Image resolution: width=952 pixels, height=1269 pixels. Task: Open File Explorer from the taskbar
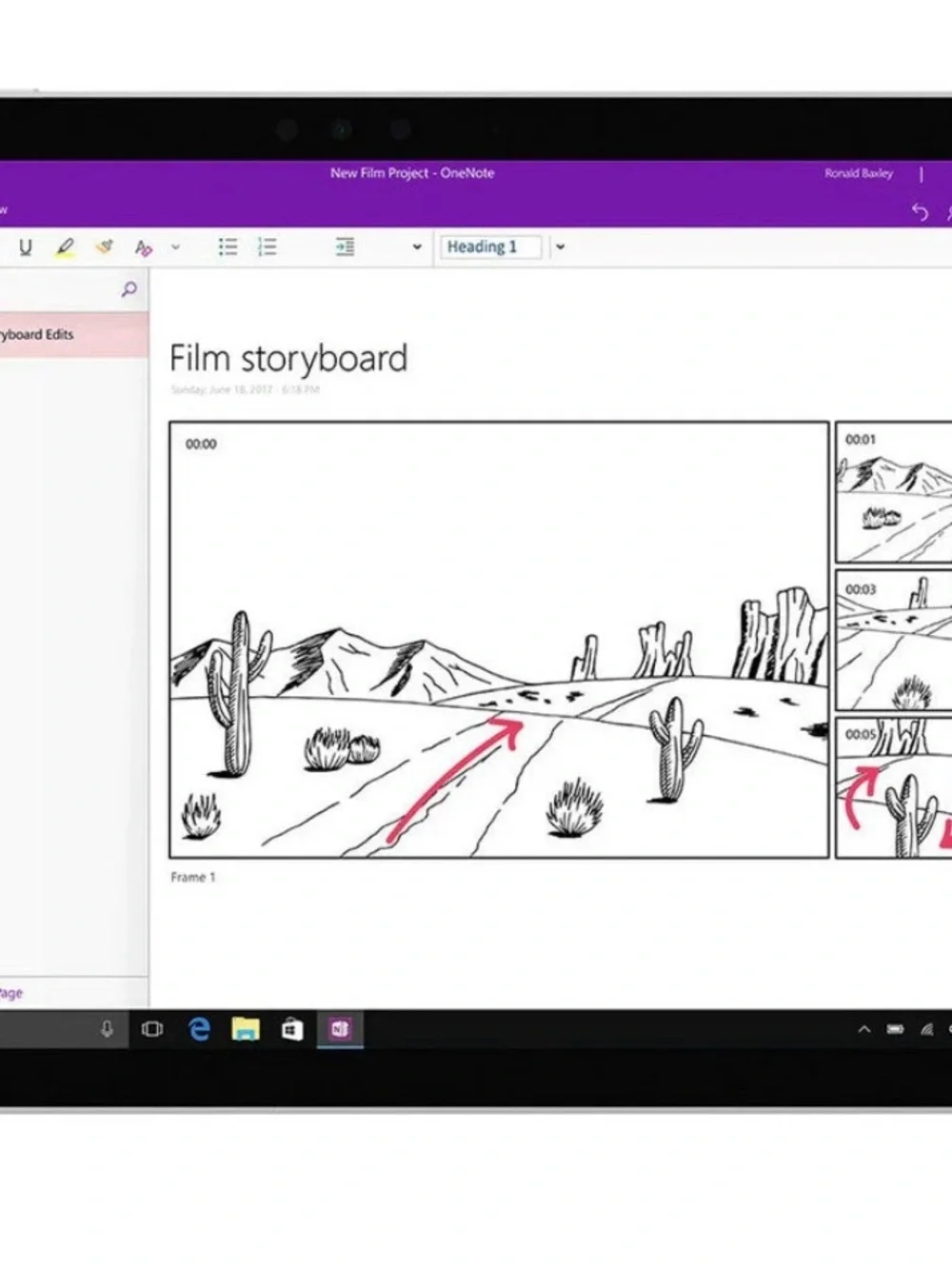(x=246, y=1029)
